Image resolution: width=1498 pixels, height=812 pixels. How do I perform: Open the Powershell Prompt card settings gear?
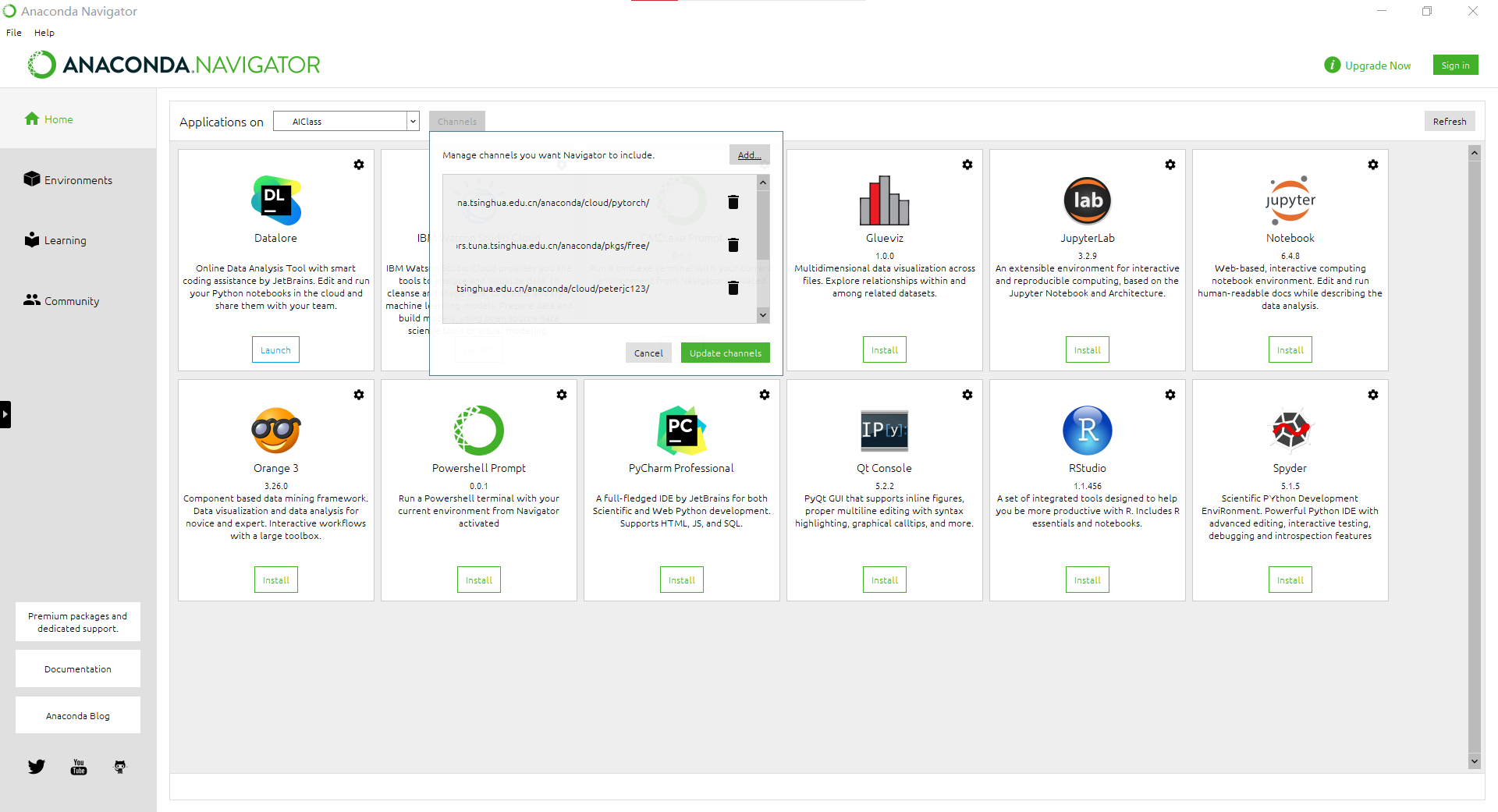coord(562,395)
